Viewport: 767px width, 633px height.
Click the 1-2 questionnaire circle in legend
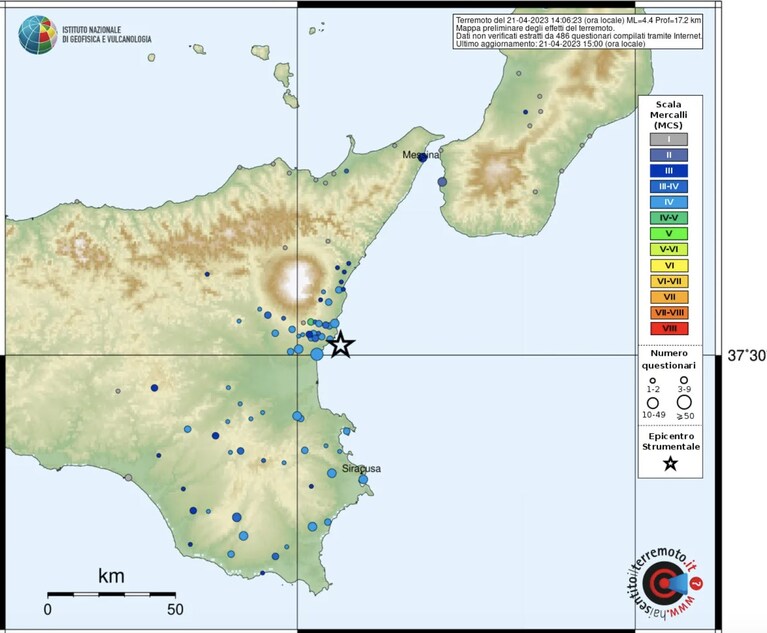click(x=653, y=380)
